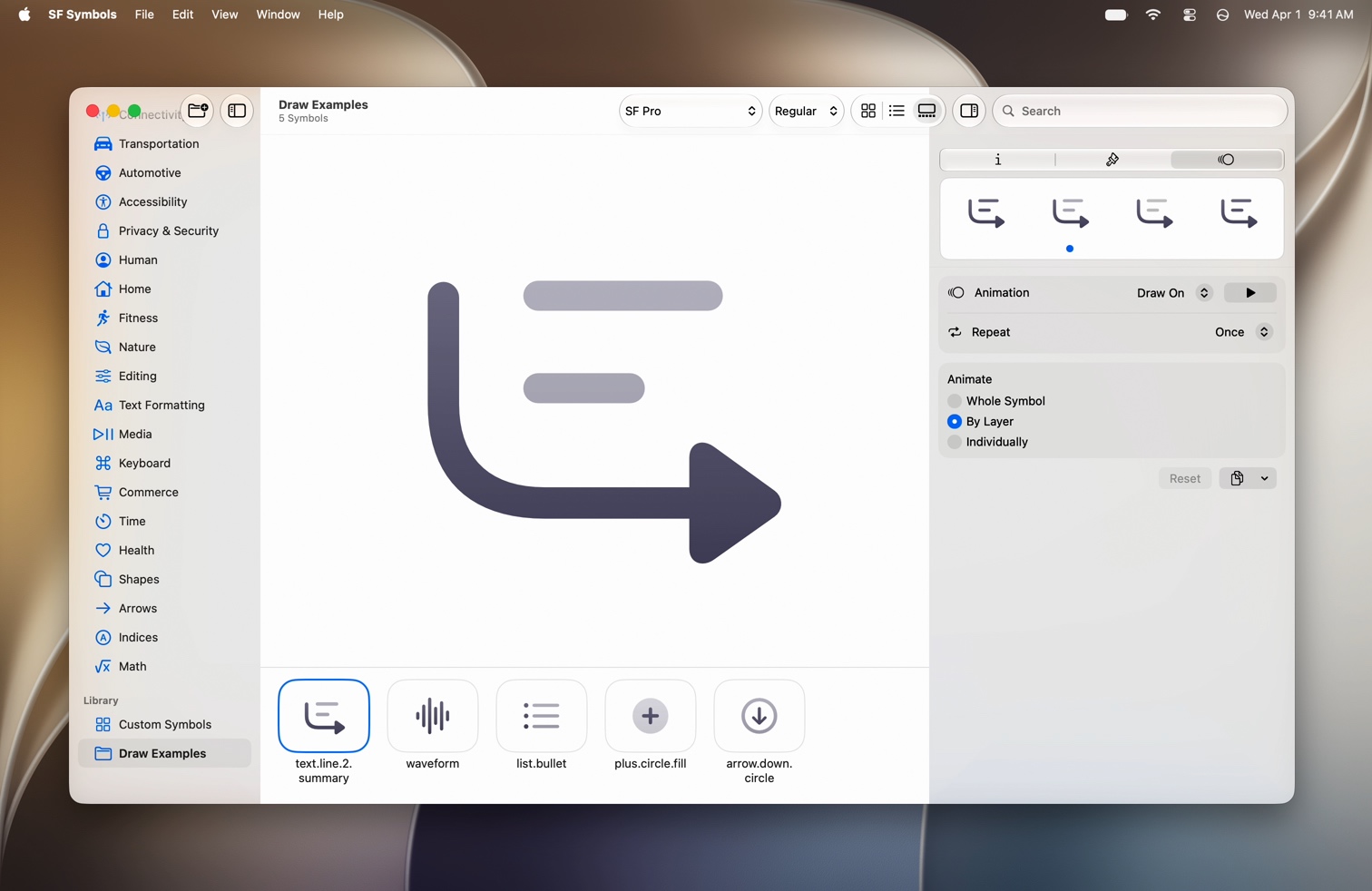The width and height of the screenshot is (1372, 891).
Task: Select the Text Formatting category
Action: pyautogui.click(x=164, y=405)
